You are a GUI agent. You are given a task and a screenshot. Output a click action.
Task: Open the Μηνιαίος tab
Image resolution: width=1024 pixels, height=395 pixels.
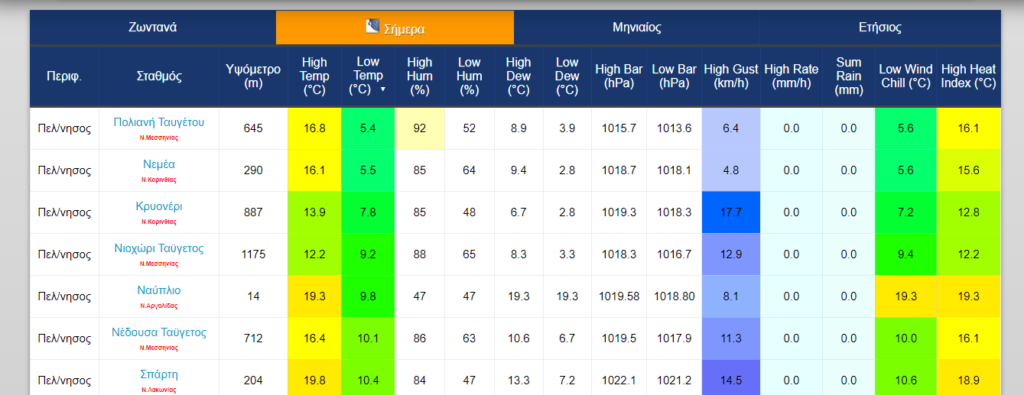pos(637,27)
